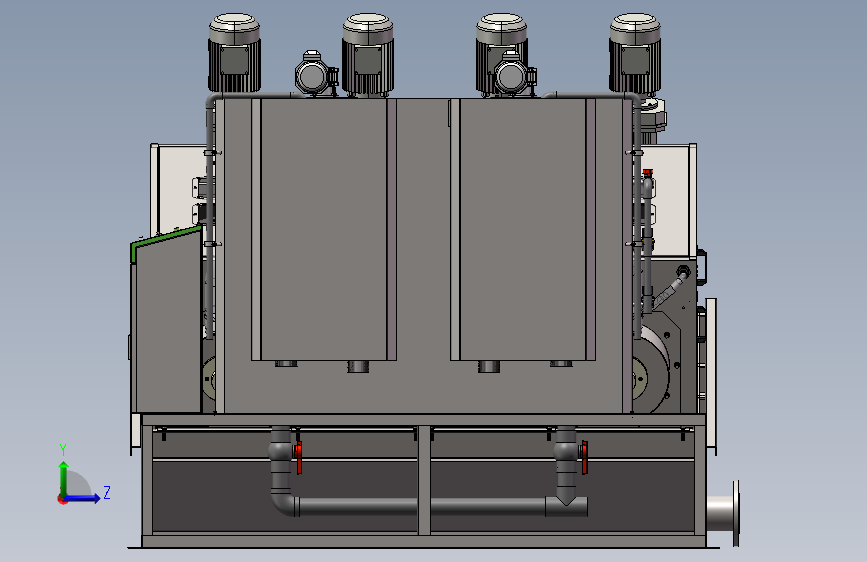Image resolution: width=867 pixels, height=562 pixels.
Task: Click the red origin ball of the triad
Action: (x=62, y=499)
